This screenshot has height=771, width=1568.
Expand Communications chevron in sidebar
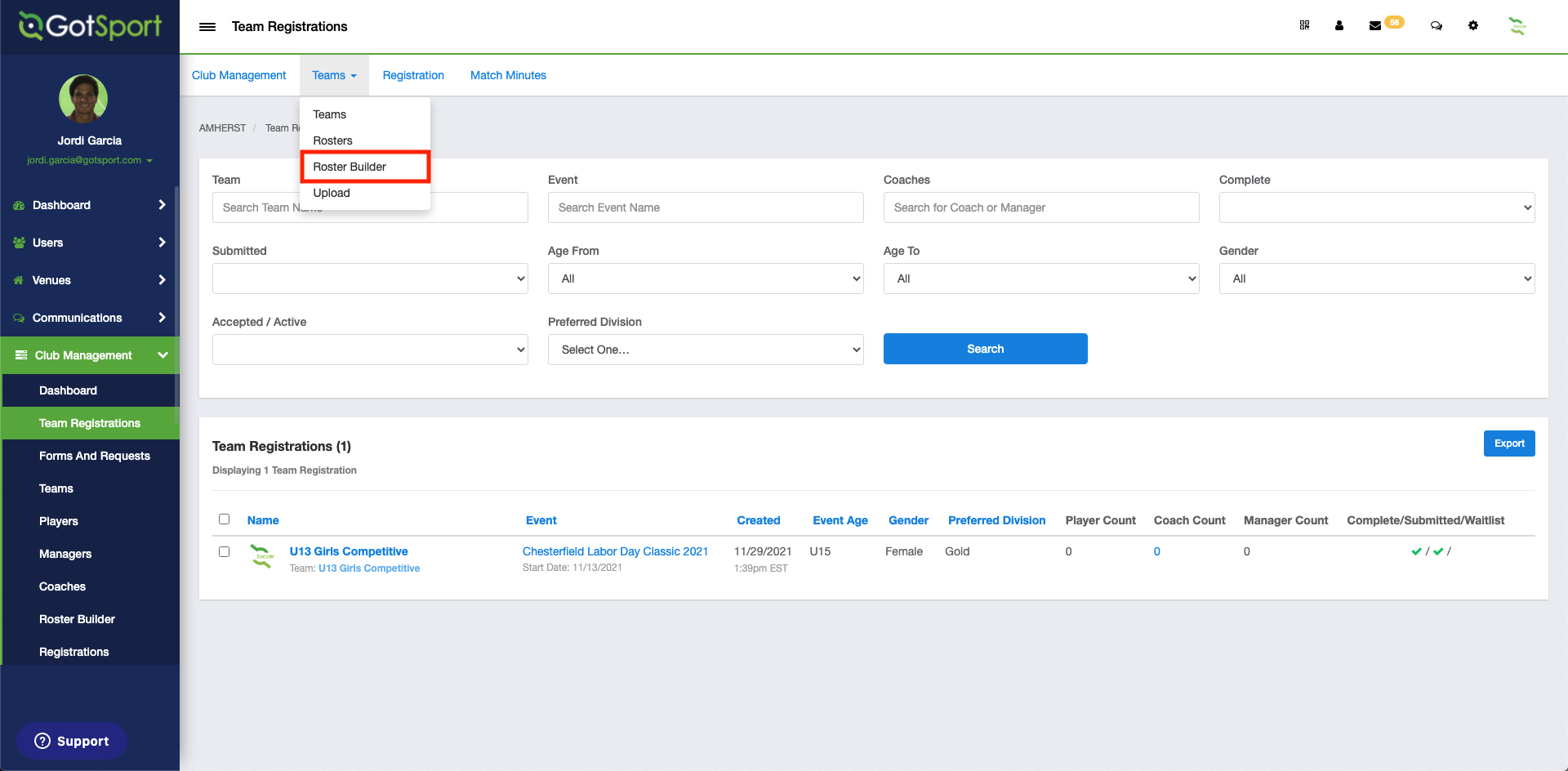162,318
